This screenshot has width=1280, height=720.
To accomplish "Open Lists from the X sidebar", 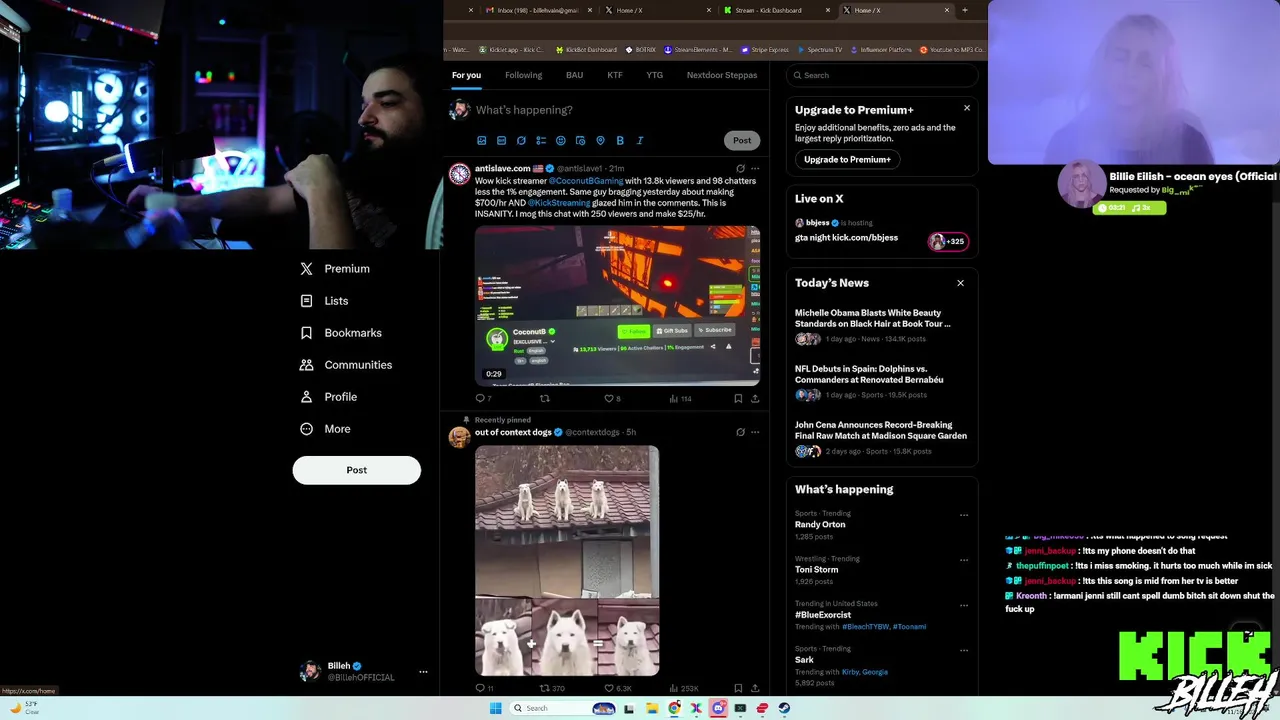I will click(x=324, y=301).
